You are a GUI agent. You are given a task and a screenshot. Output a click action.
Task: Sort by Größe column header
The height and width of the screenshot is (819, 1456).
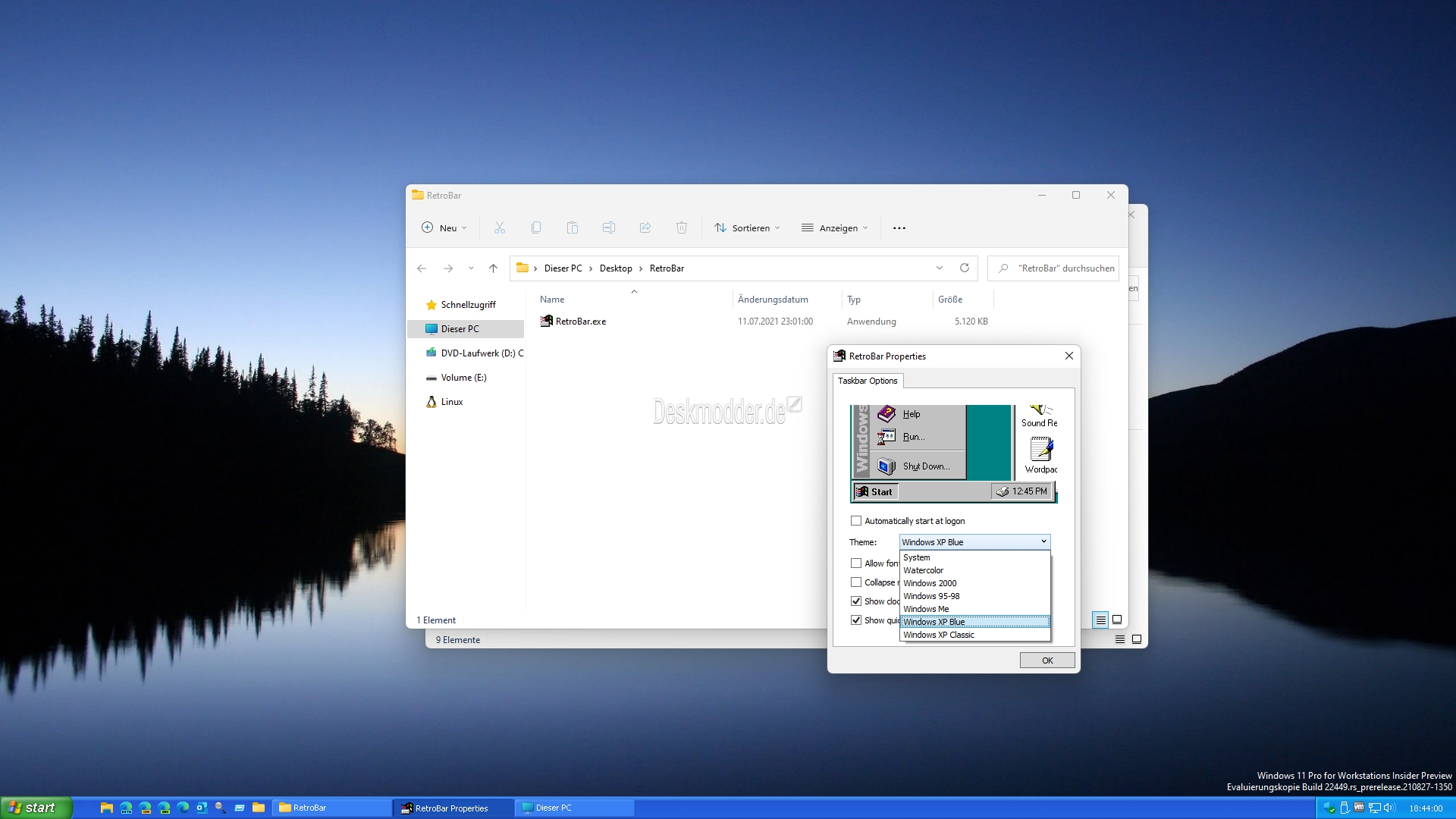tap(963, 300)
